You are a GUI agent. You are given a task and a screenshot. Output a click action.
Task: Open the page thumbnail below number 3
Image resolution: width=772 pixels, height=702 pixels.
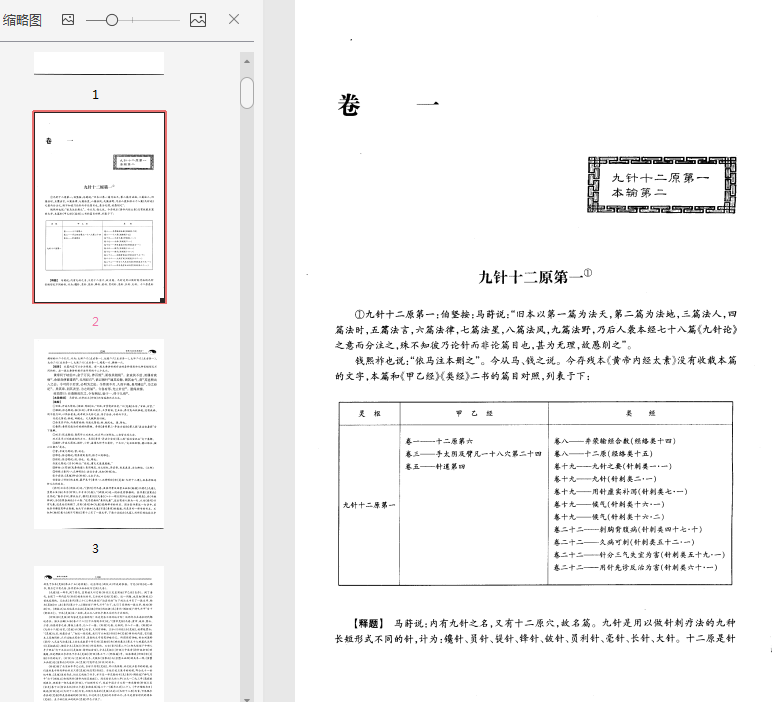tap(99, 634)
